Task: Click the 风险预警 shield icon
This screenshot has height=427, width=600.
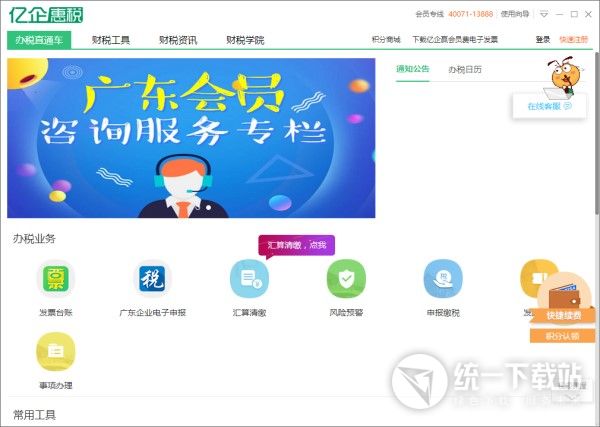Action: click(x=346, y=279)
